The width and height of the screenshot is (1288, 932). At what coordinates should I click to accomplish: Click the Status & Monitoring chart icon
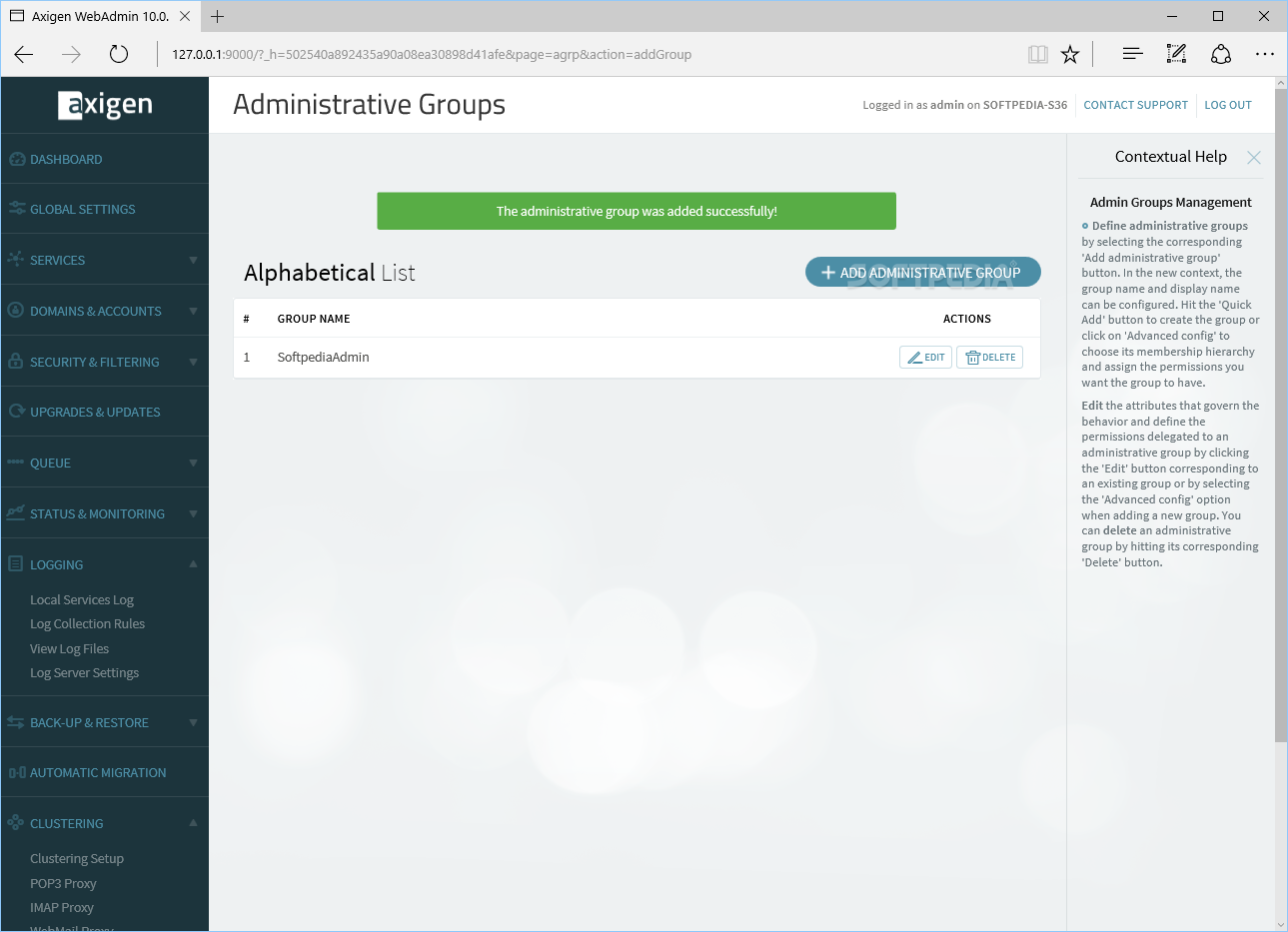point(16,513)
